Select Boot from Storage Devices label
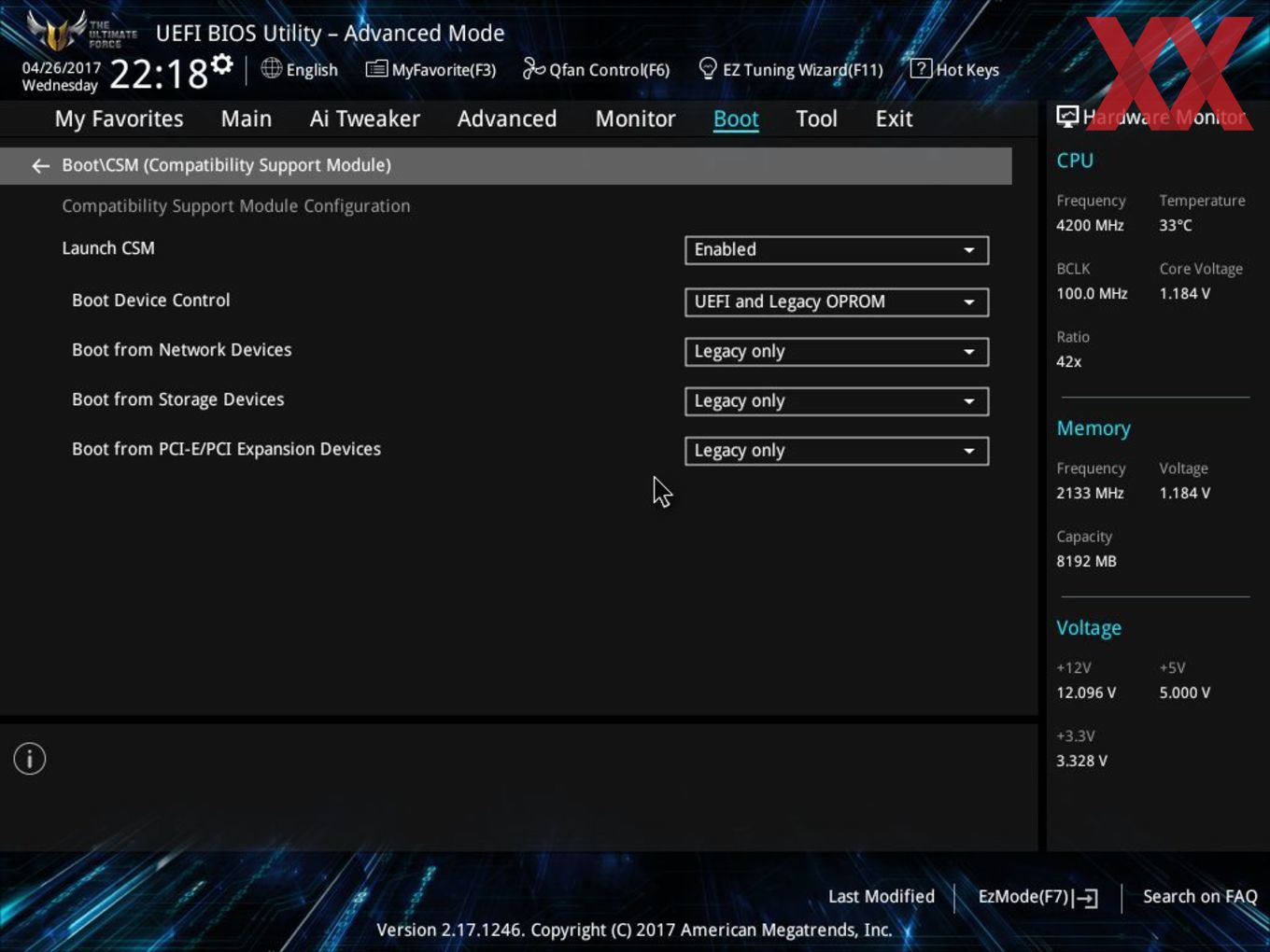This screenshot has width=1270, height=952. [x=177, y=399]
